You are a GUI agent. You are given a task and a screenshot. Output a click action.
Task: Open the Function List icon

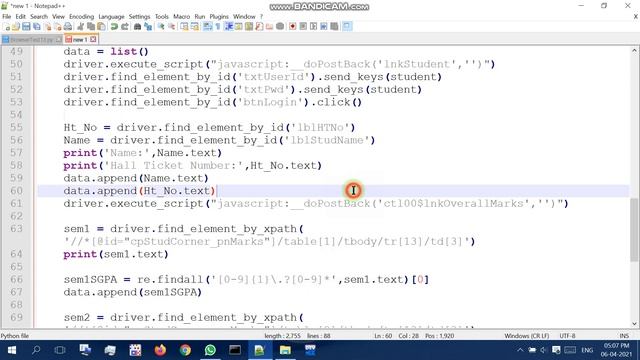coord(259,27)
